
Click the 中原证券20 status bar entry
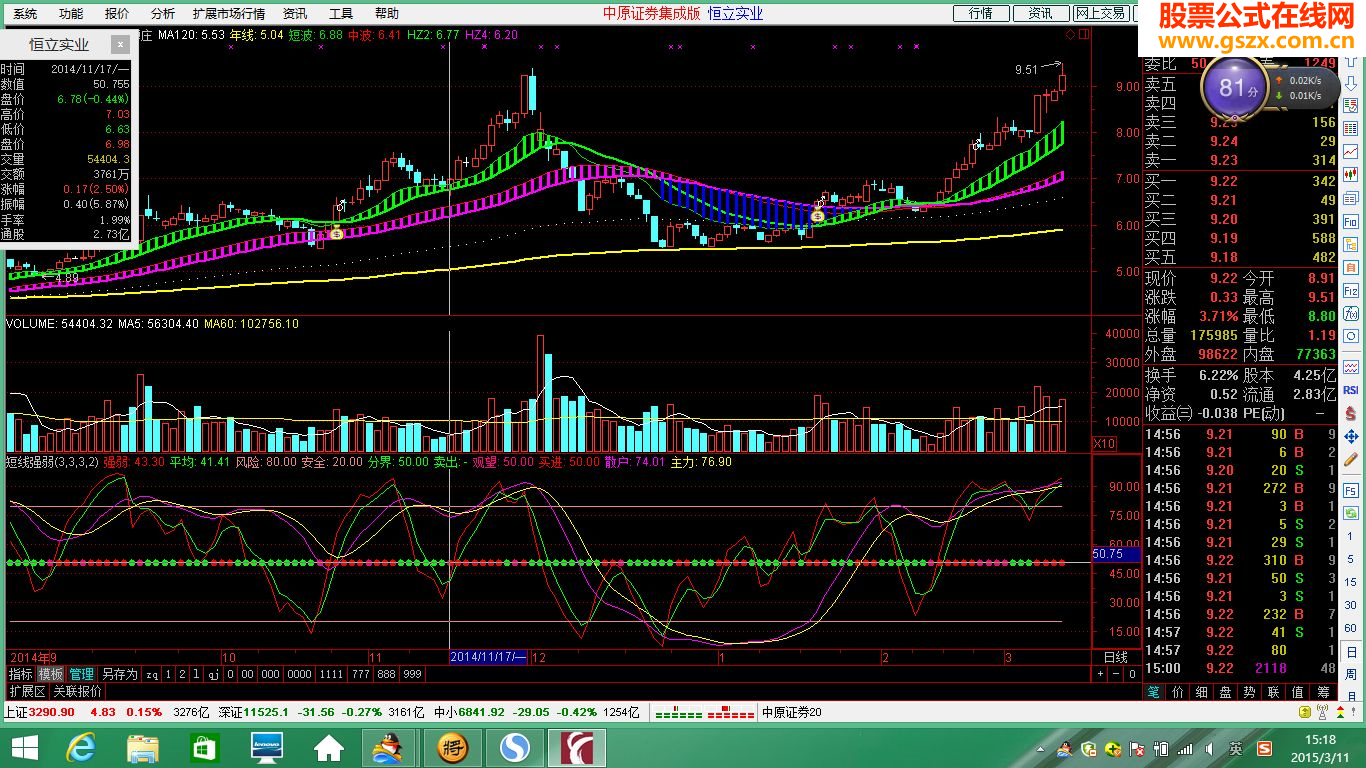coord(792,712)
